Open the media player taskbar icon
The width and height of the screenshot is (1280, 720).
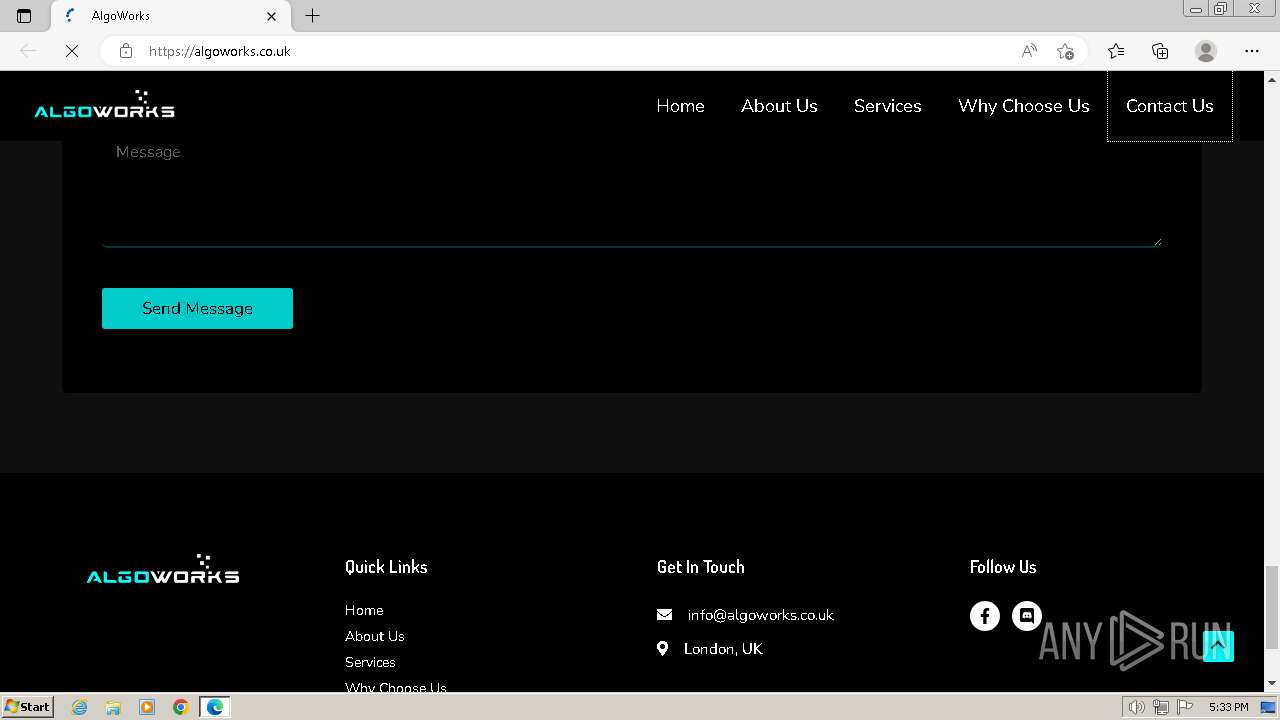[147, 707]
